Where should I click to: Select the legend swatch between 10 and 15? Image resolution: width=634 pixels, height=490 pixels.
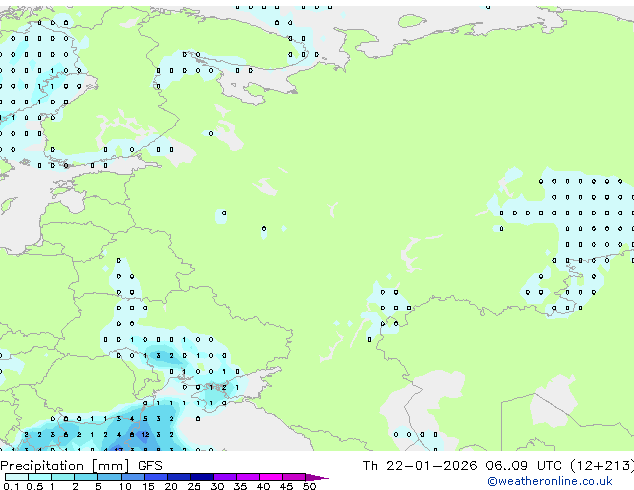point(132,477)
